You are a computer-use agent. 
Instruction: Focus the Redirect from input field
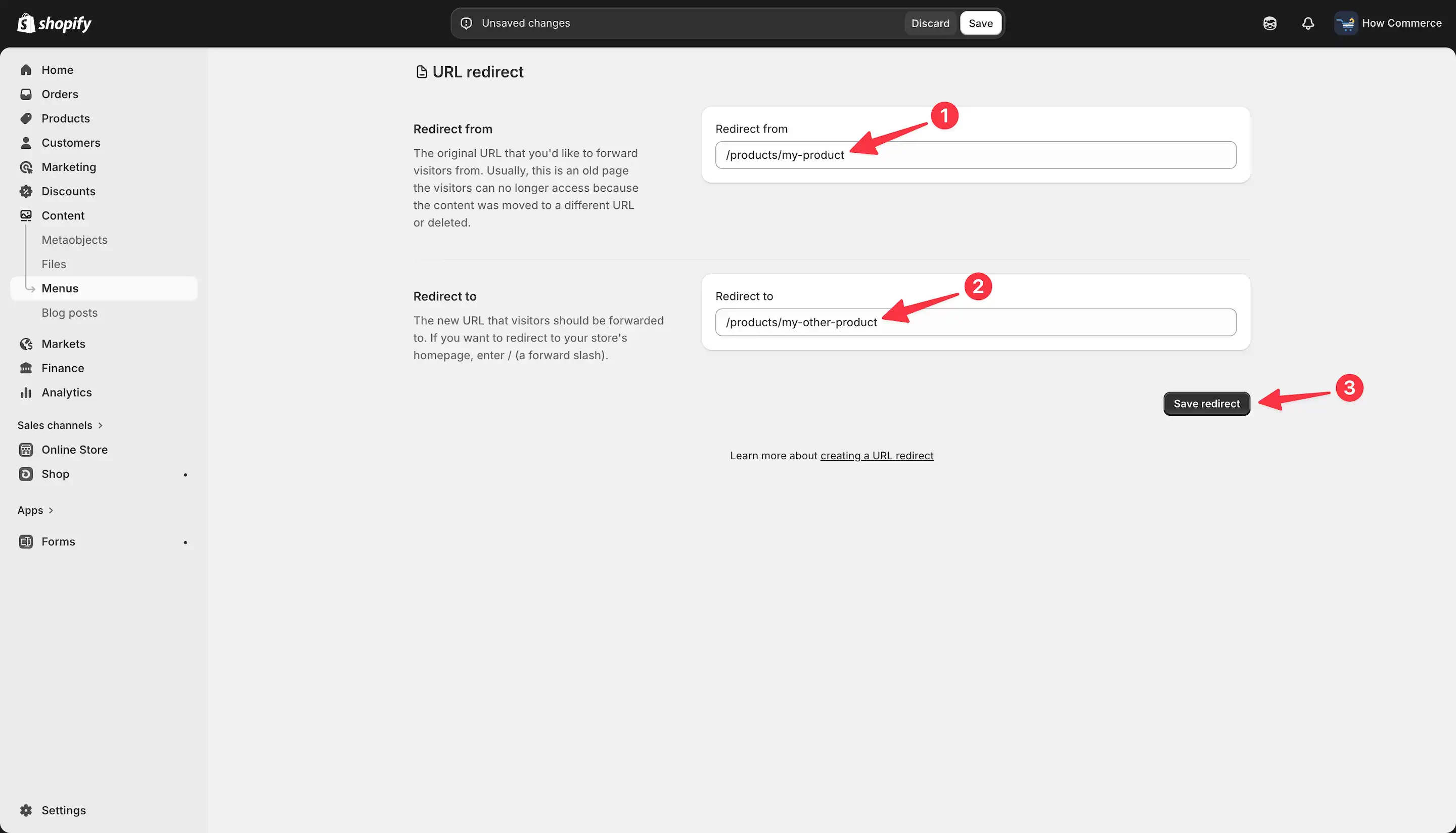pos(976,155)
